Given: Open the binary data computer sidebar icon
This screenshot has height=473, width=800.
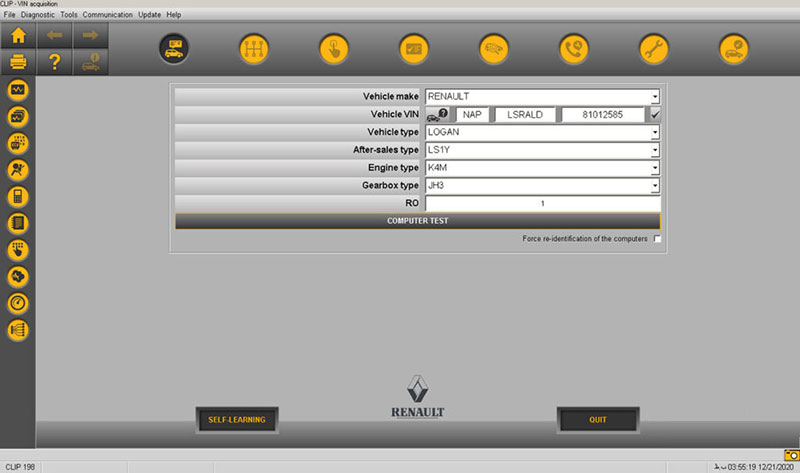Looking at the screenshot, I should [x=18, y=143].
